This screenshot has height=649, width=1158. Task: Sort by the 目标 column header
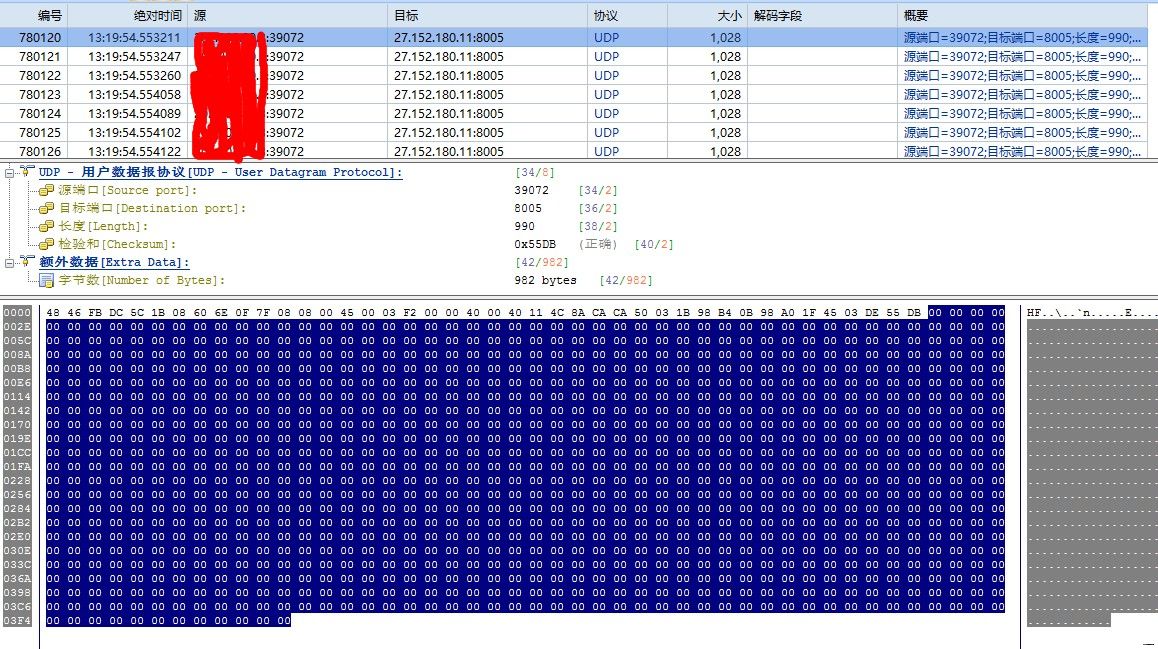pos(487,16)
